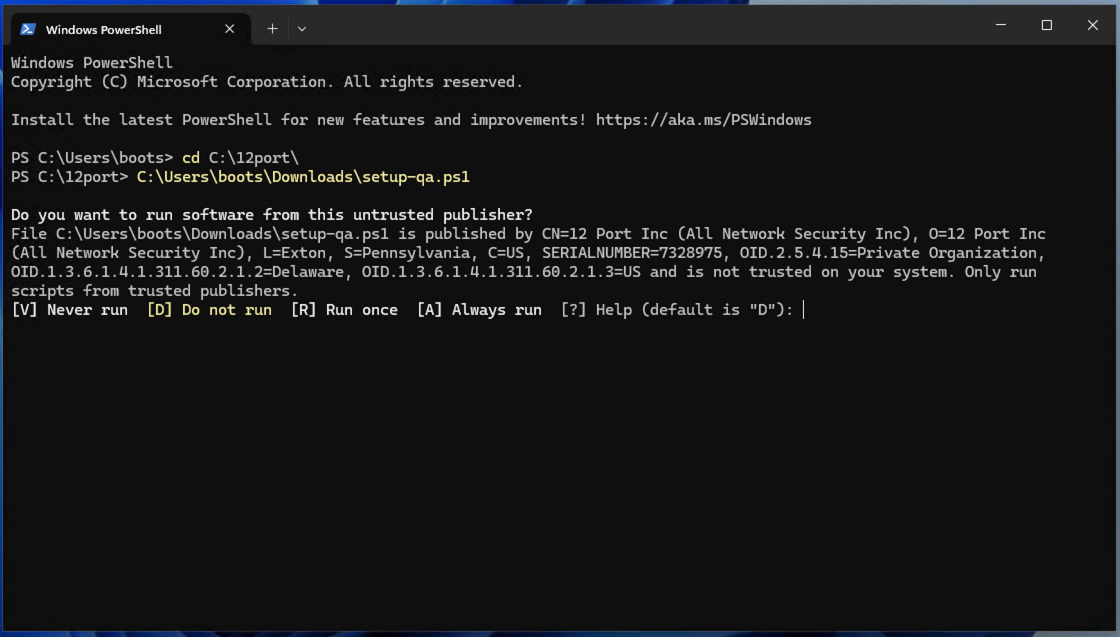Click the untrusted publisher question line
The width and height of the screenshot is (1120, 637).
click(x=271, y=215)
